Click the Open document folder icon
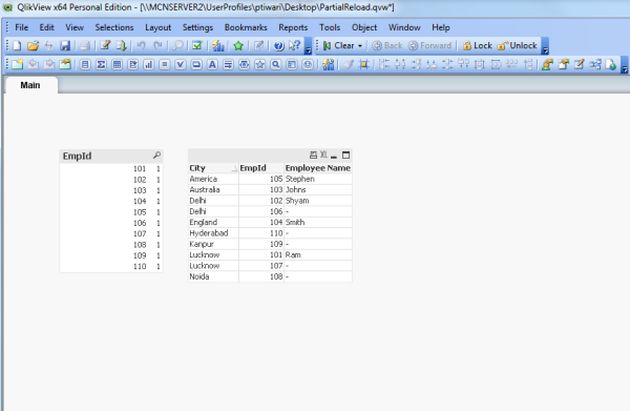This screenshot has height=411, width=630. click(33, 45)
